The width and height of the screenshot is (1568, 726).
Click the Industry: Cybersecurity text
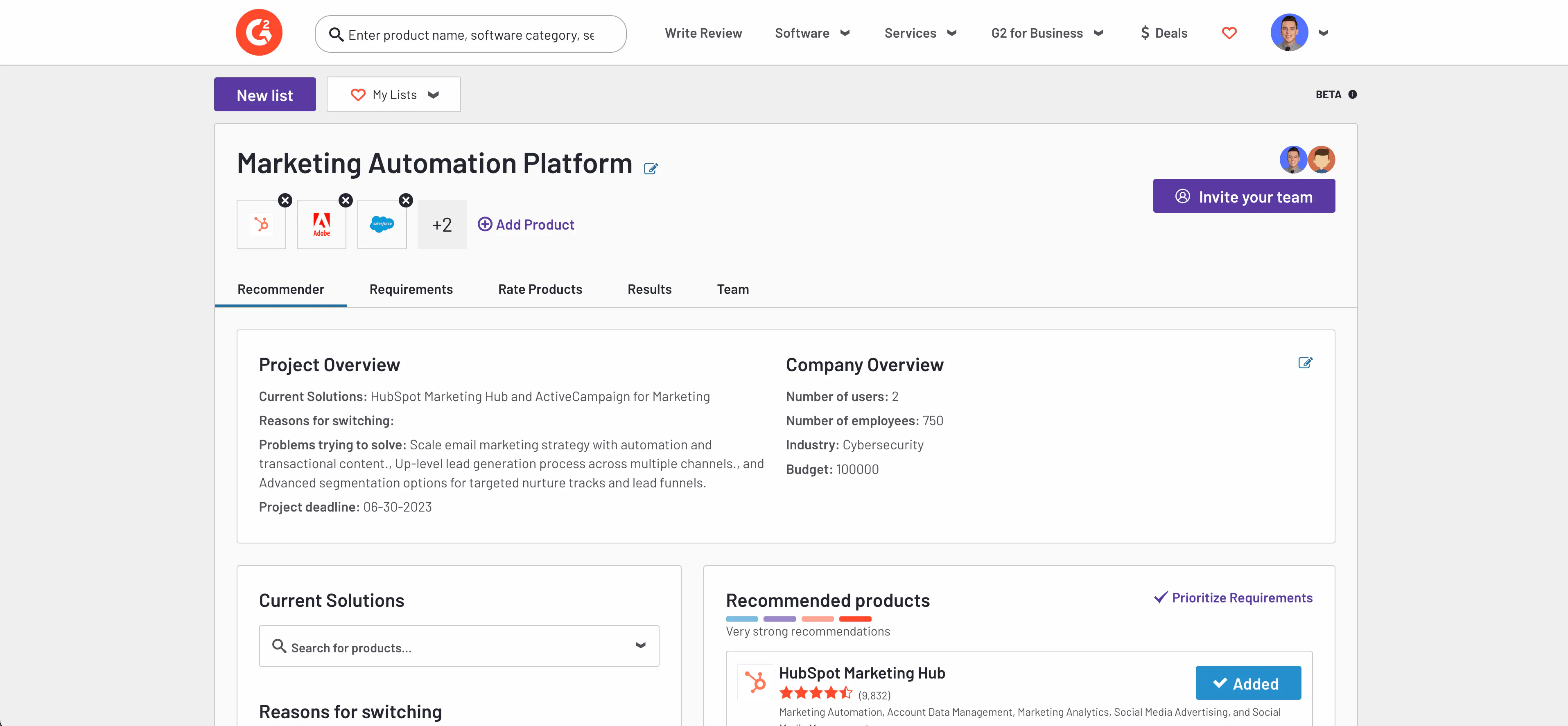tap(854, 445)
